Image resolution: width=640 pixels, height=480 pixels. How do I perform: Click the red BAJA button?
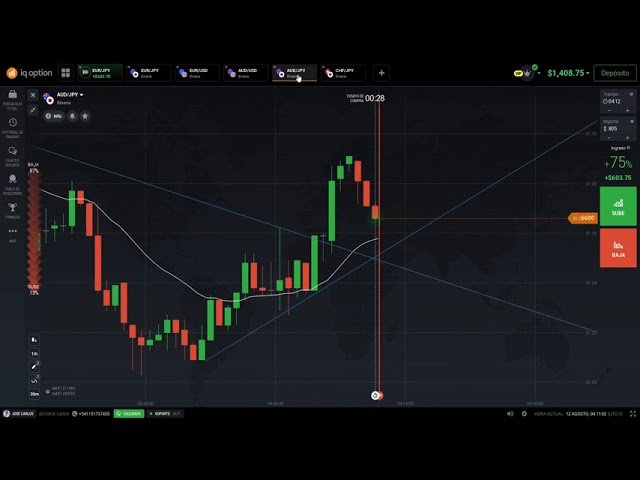click(618, 248)
